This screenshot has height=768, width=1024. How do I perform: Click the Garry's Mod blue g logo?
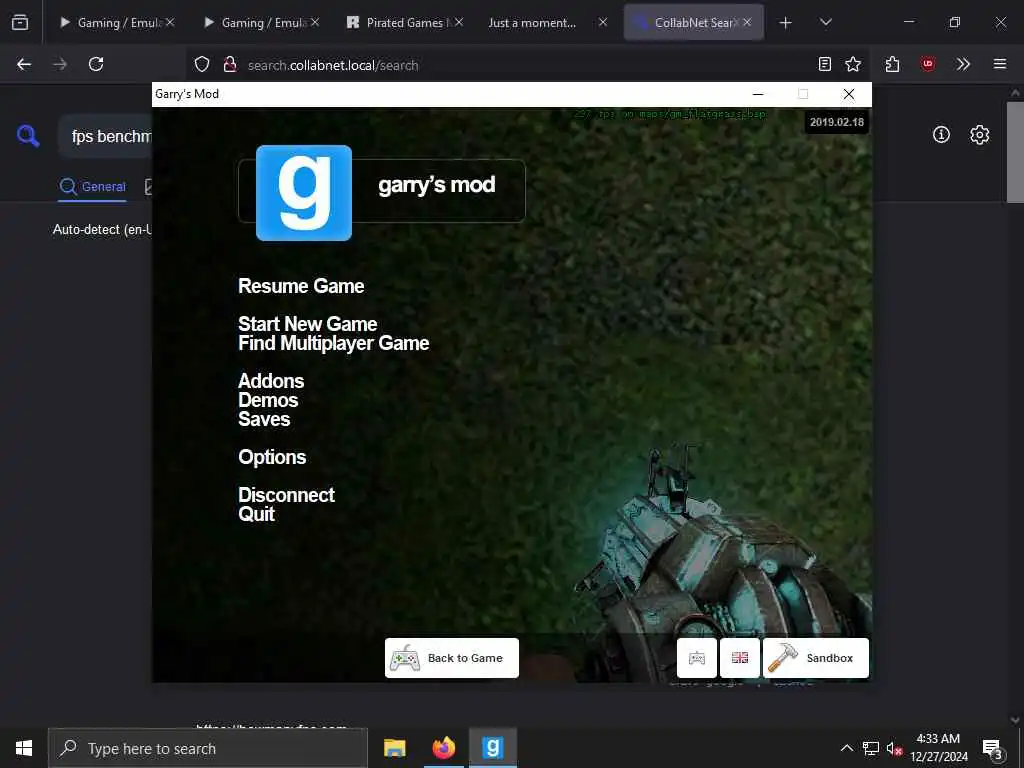[304, 193]
